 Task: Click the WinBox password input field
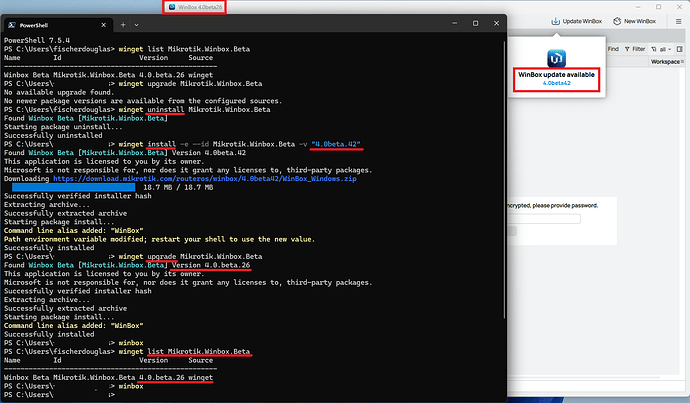click(544, 219)
